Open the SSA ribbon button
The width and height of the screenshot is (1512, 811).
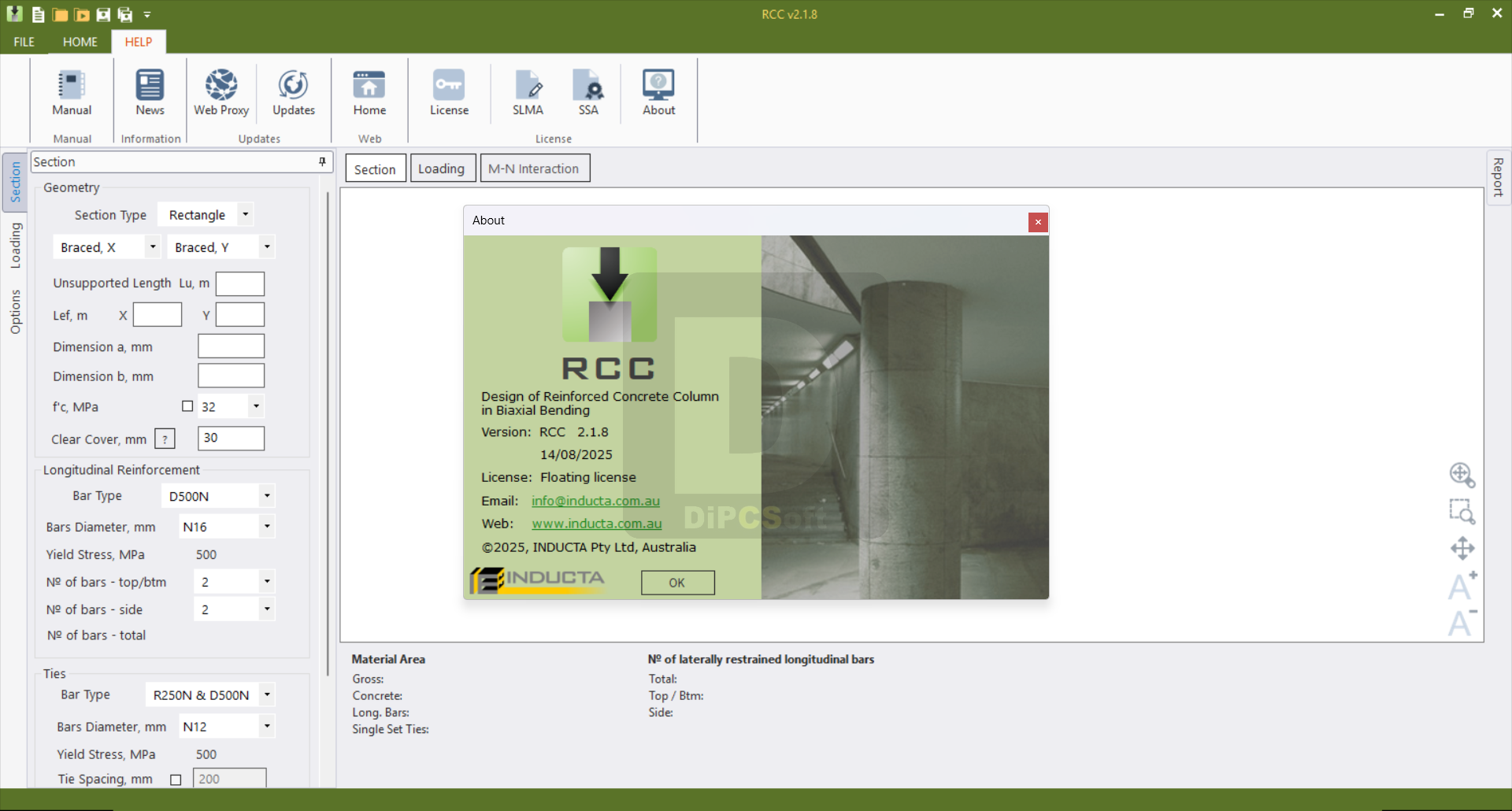coord(588,93)
